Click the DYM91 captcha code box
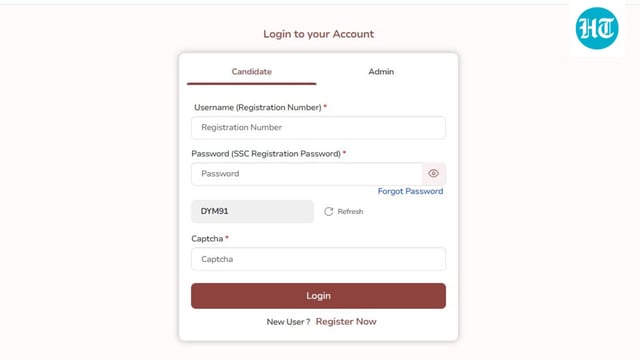640x360 pixels. (252, 211)
